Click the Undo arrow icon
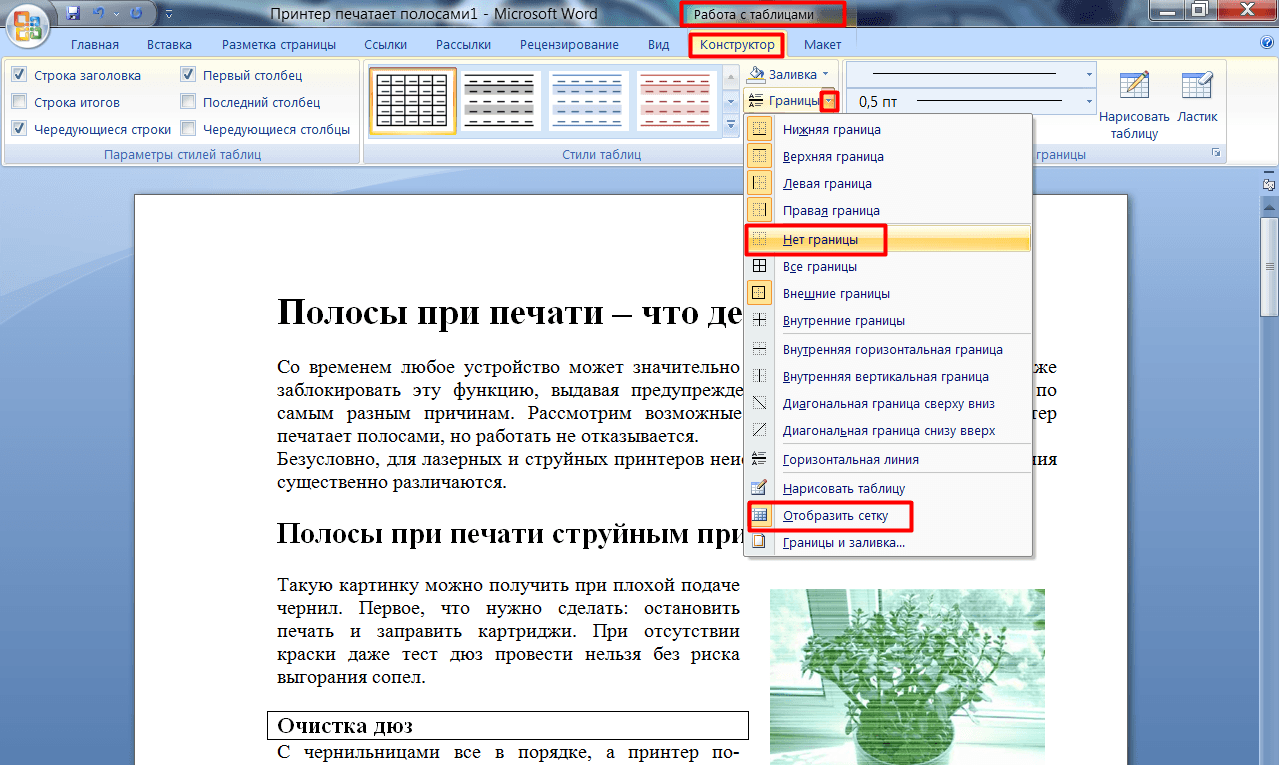This screenshot has height=765, width=1279. (x=98, y=13)
